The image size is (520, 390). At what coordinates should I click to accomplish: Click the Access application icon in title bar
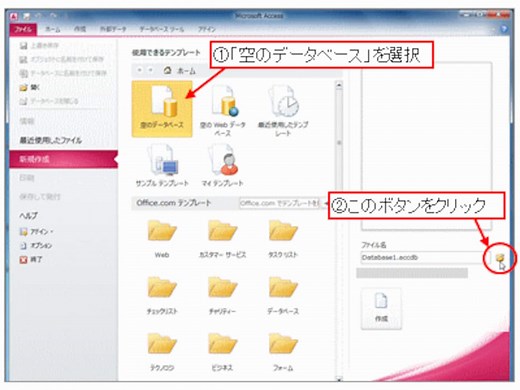(x=14, y=16)
